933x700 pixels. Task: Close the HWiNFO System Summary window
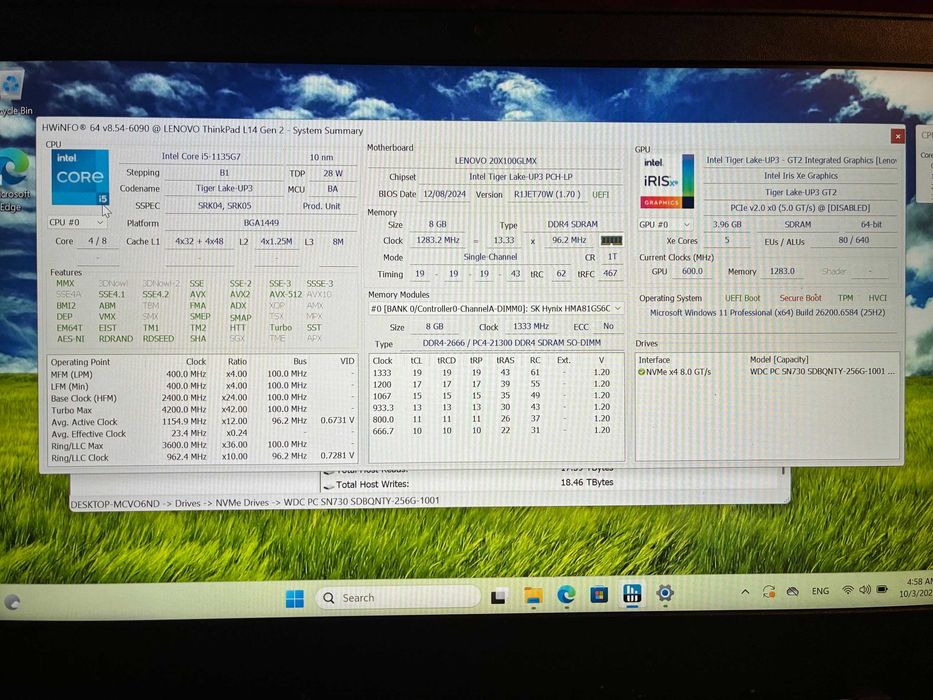pos(897,136)
